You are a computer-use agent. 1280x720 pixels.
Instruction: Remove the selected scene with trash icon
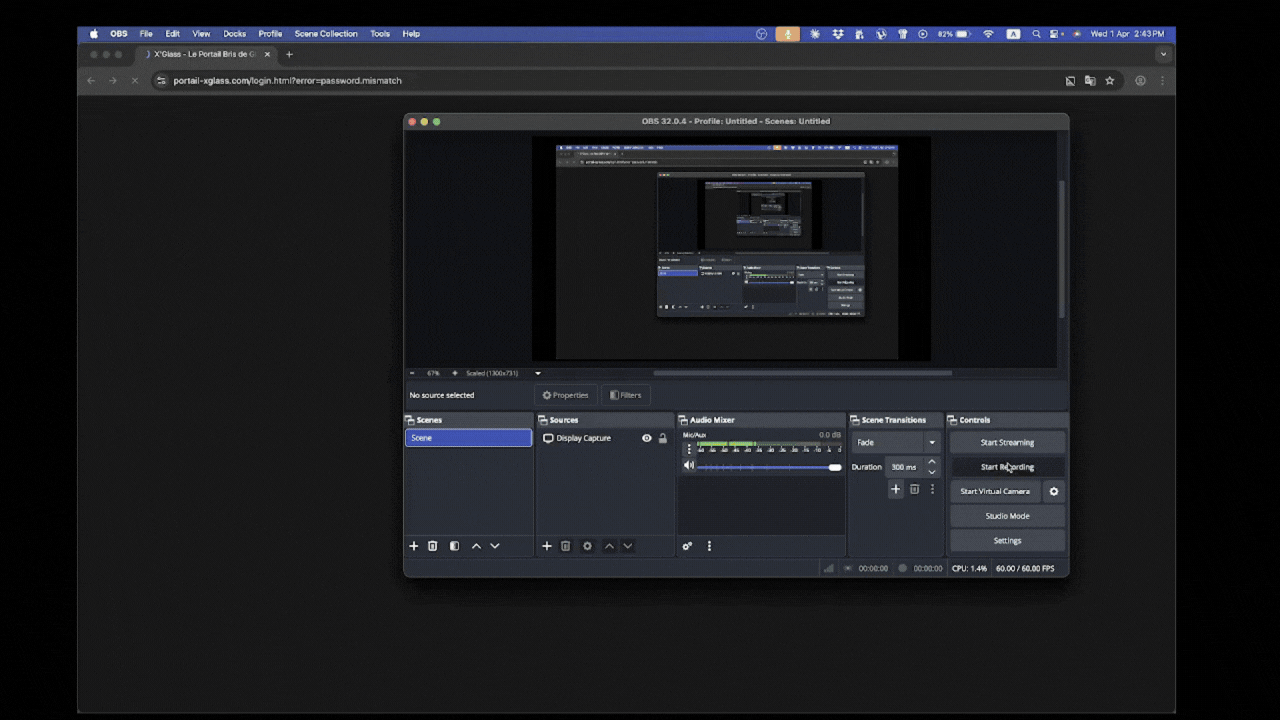[x=433, y=546]
